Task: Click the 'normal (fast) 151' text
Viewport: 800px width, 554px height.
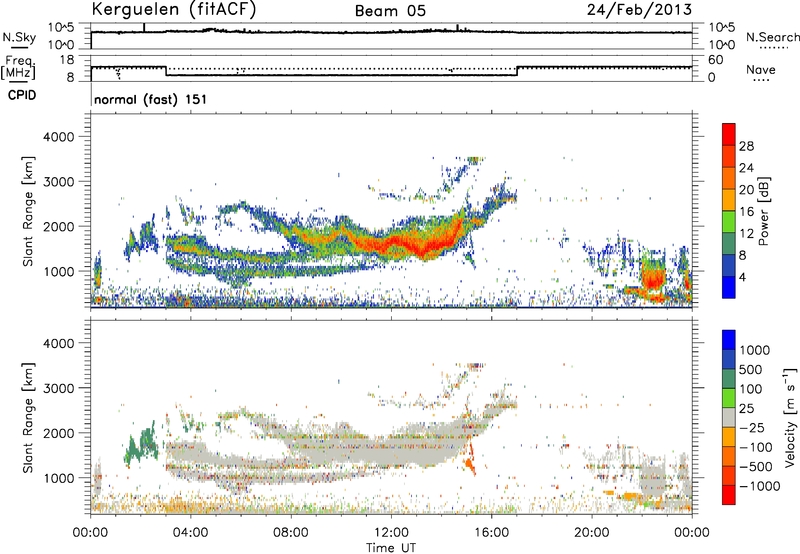Action: click(x=151, y=99)
